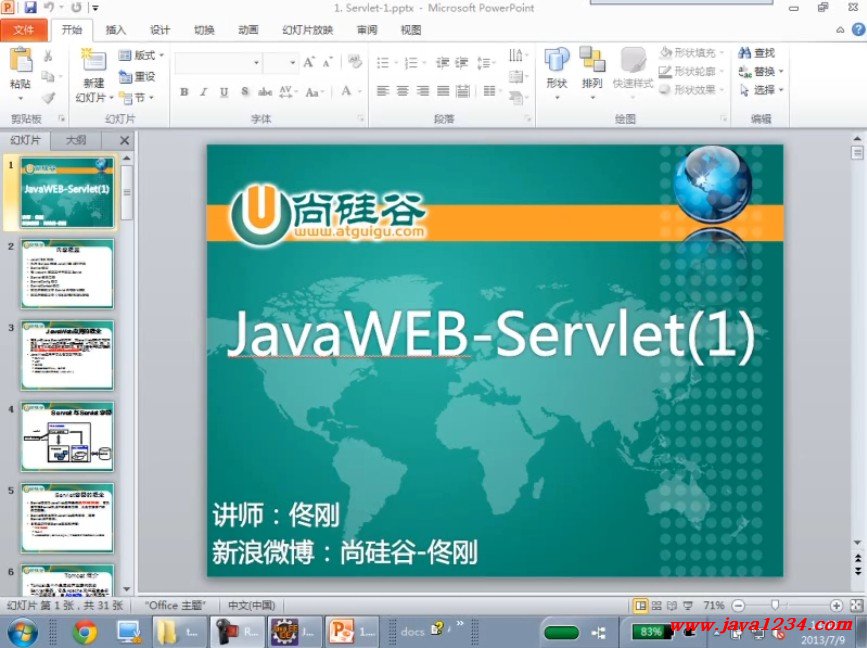This screenshot has width=867, height=648.
Task: Align text left
Action: coord(383,91)
